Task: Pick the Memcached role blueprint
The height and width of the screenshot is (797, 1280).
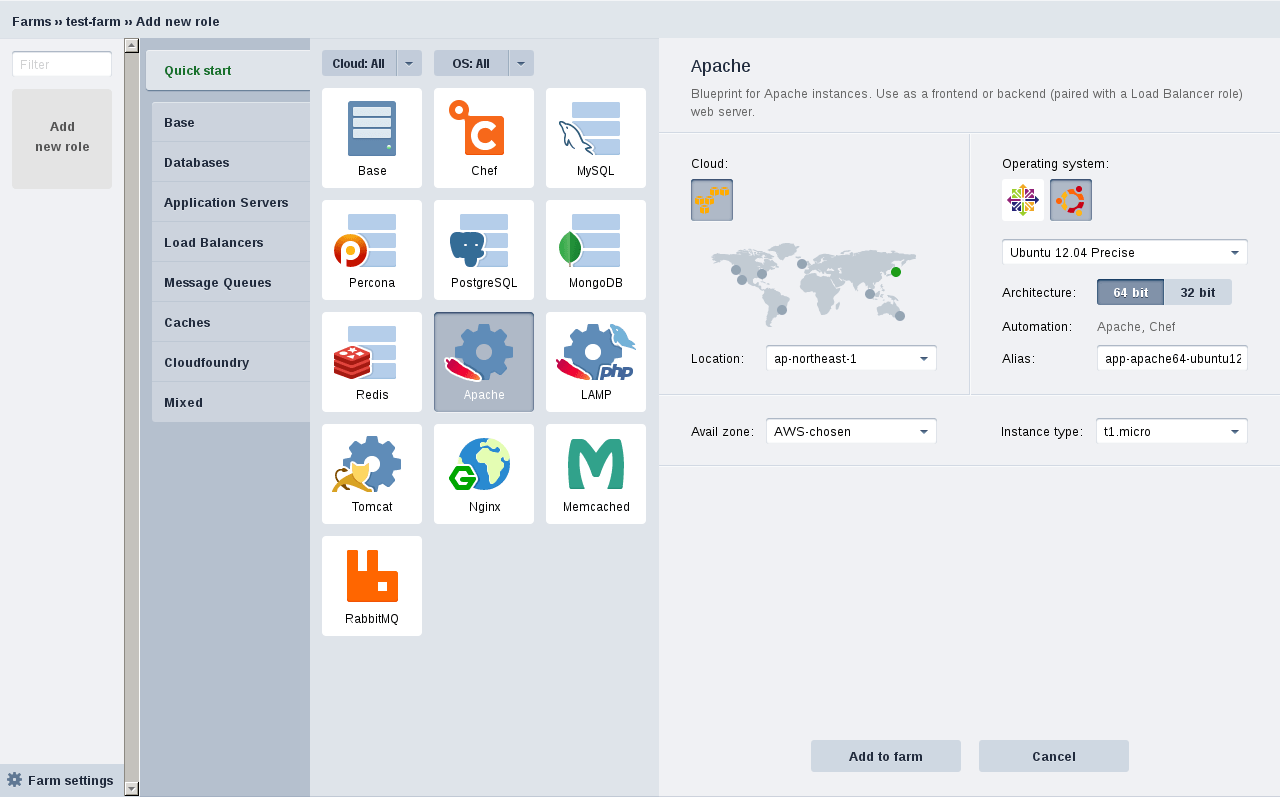Action: tap(596, 474)
